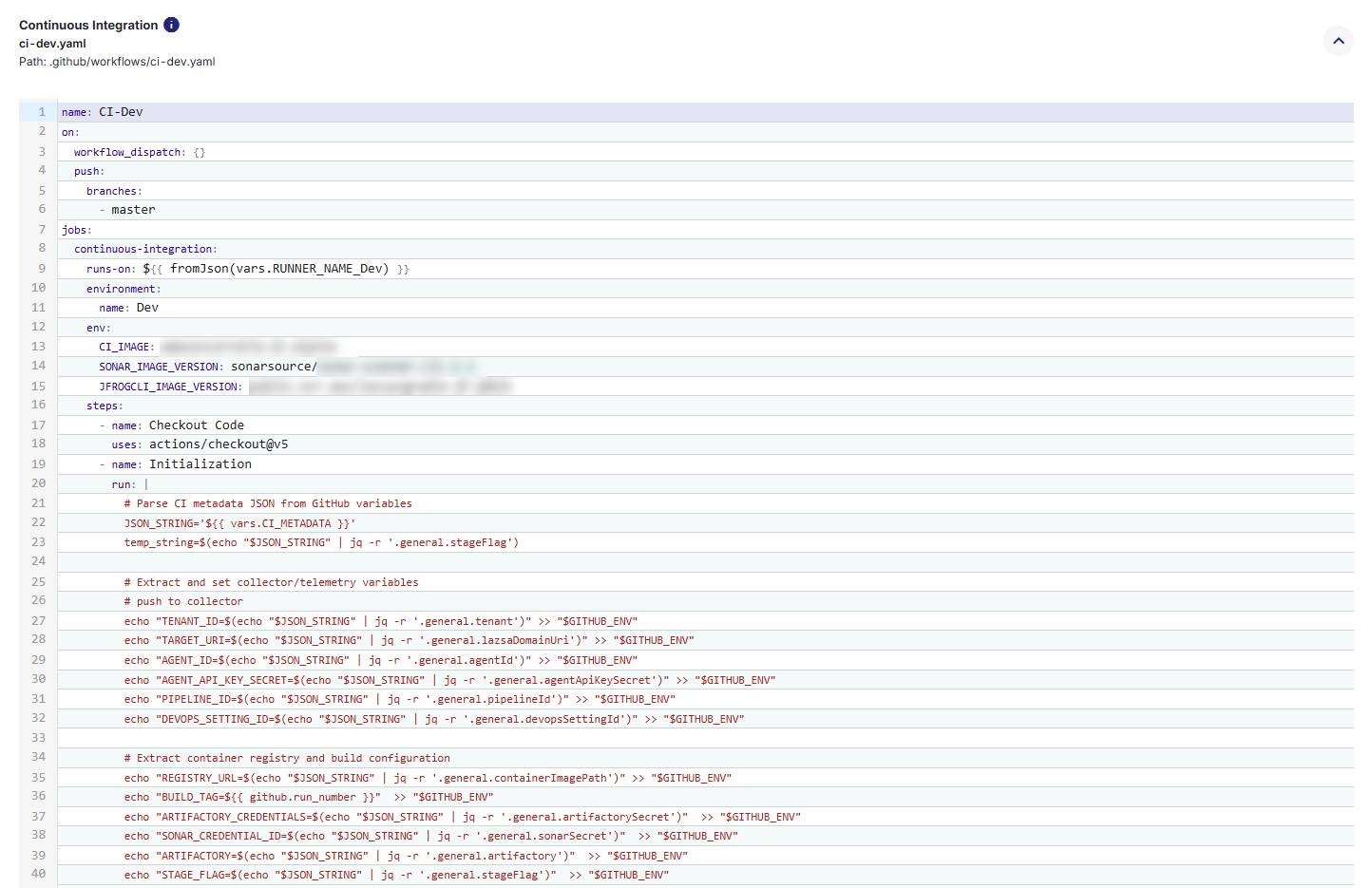Click the path .github/workflows/ci-dev.yaml text
1372x888 pixels.
point(116,61)
